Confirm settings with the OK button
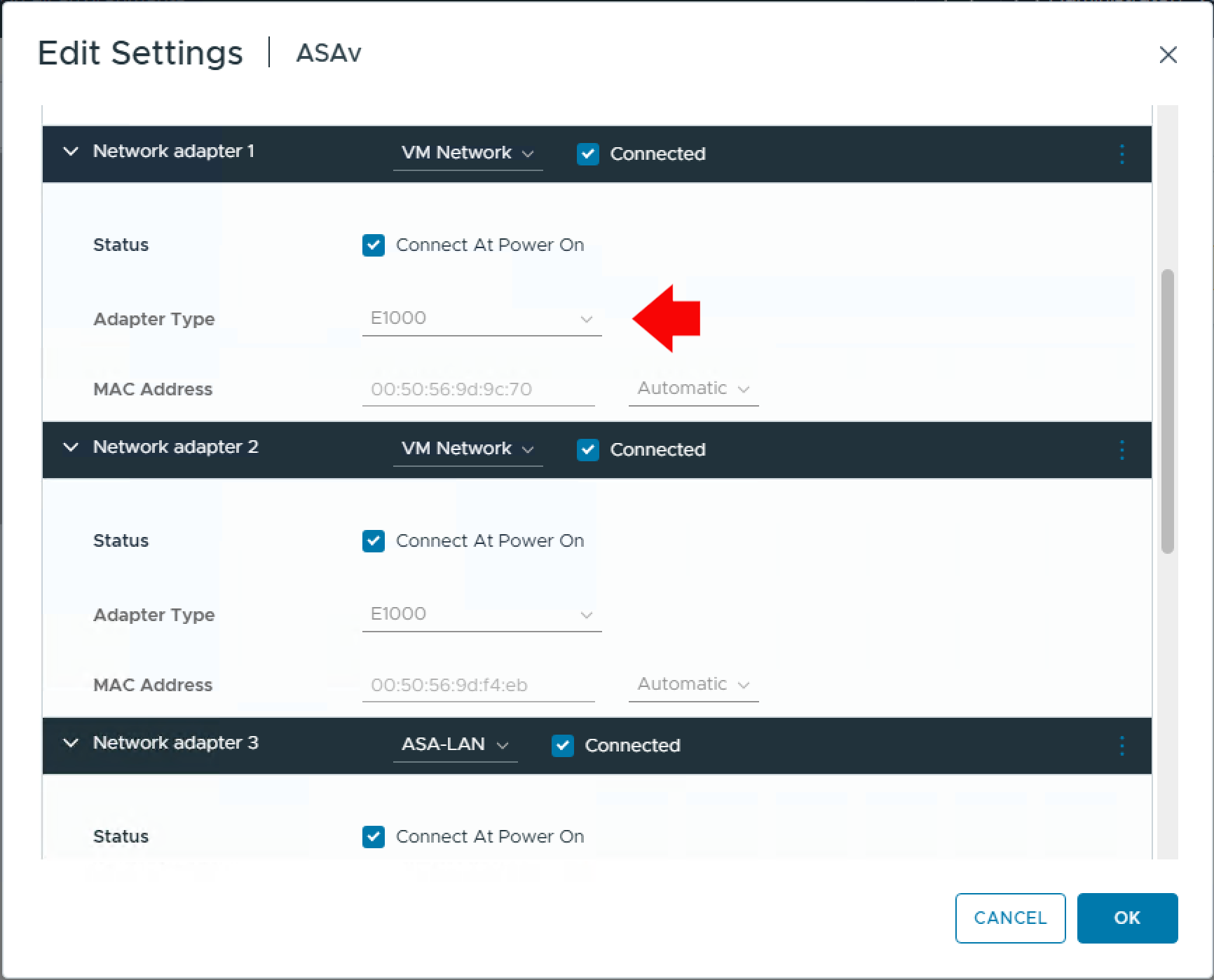Image resolution: width=1214 pixels, height=980 pixels. click(1127, 918)
